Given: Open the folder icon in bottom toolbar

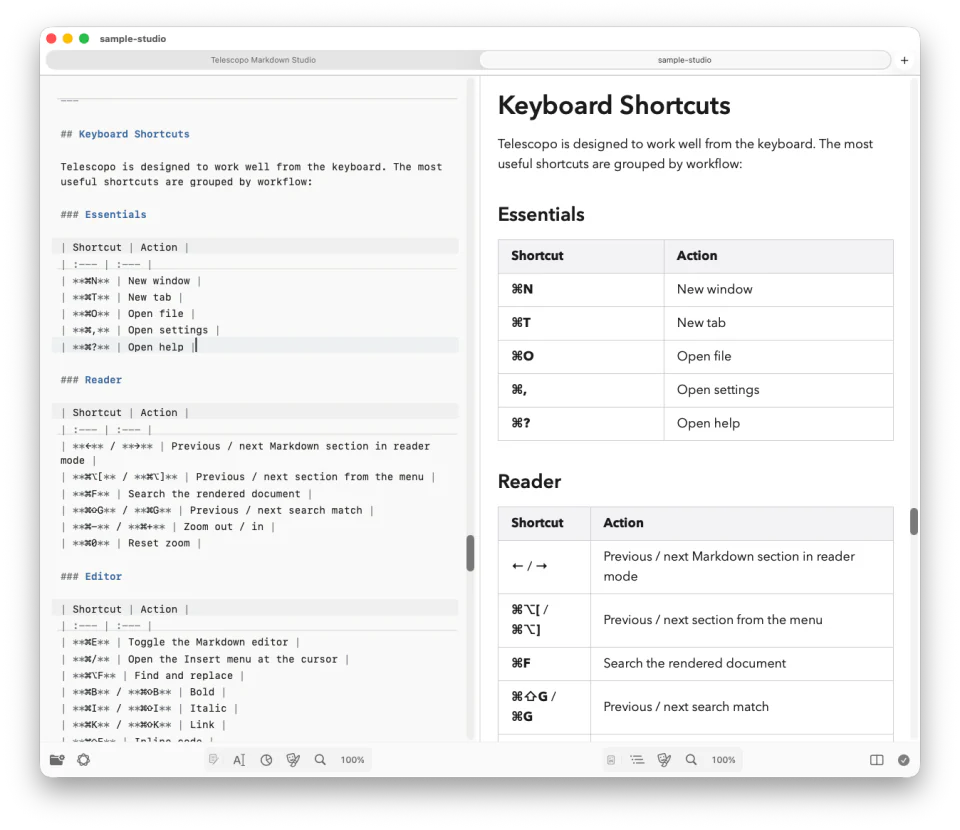Looking at the screenshot, I should pos(57,760).
